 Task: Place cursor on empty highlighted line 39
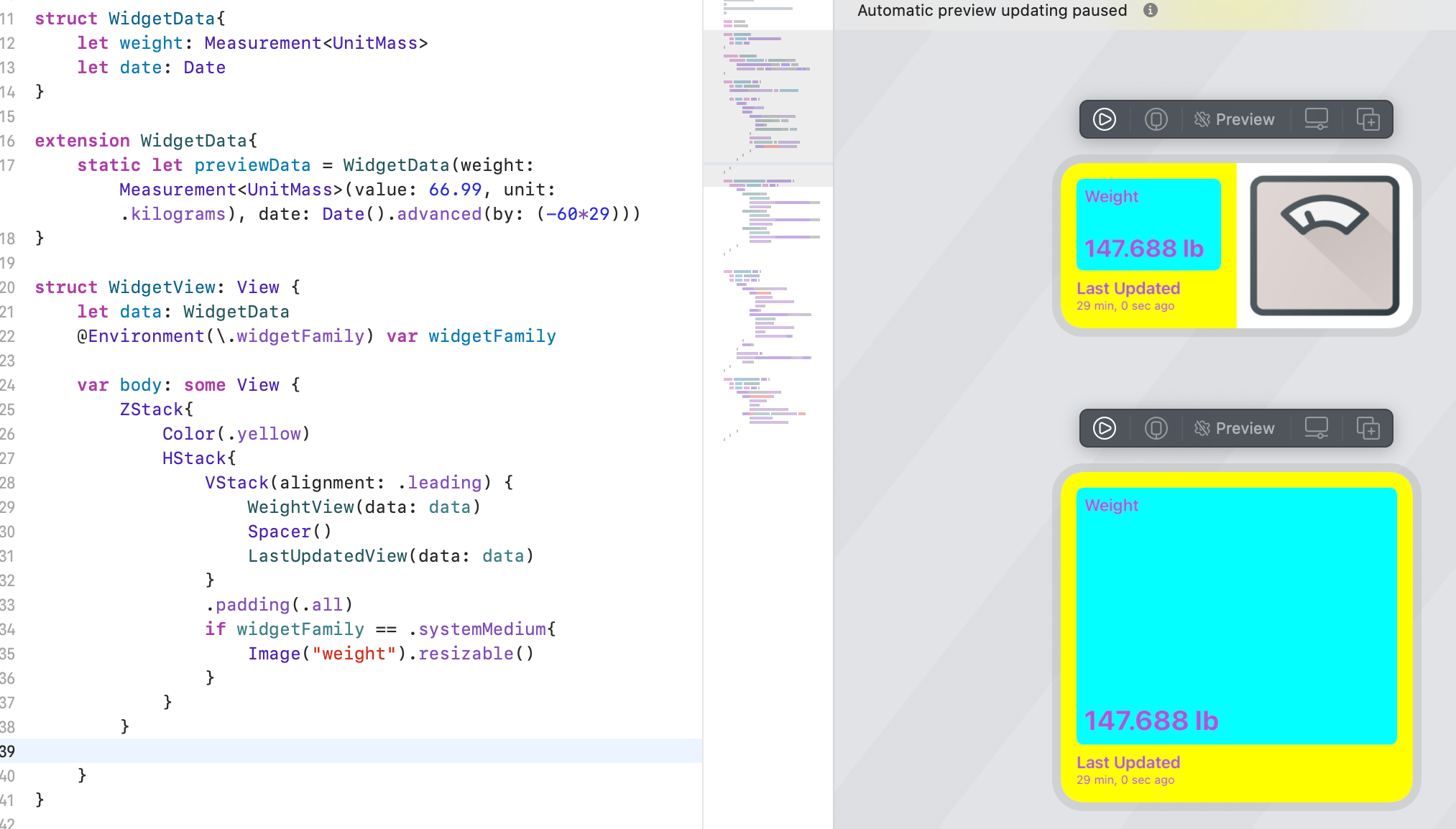pyautogui.click(x=359, y=751)
